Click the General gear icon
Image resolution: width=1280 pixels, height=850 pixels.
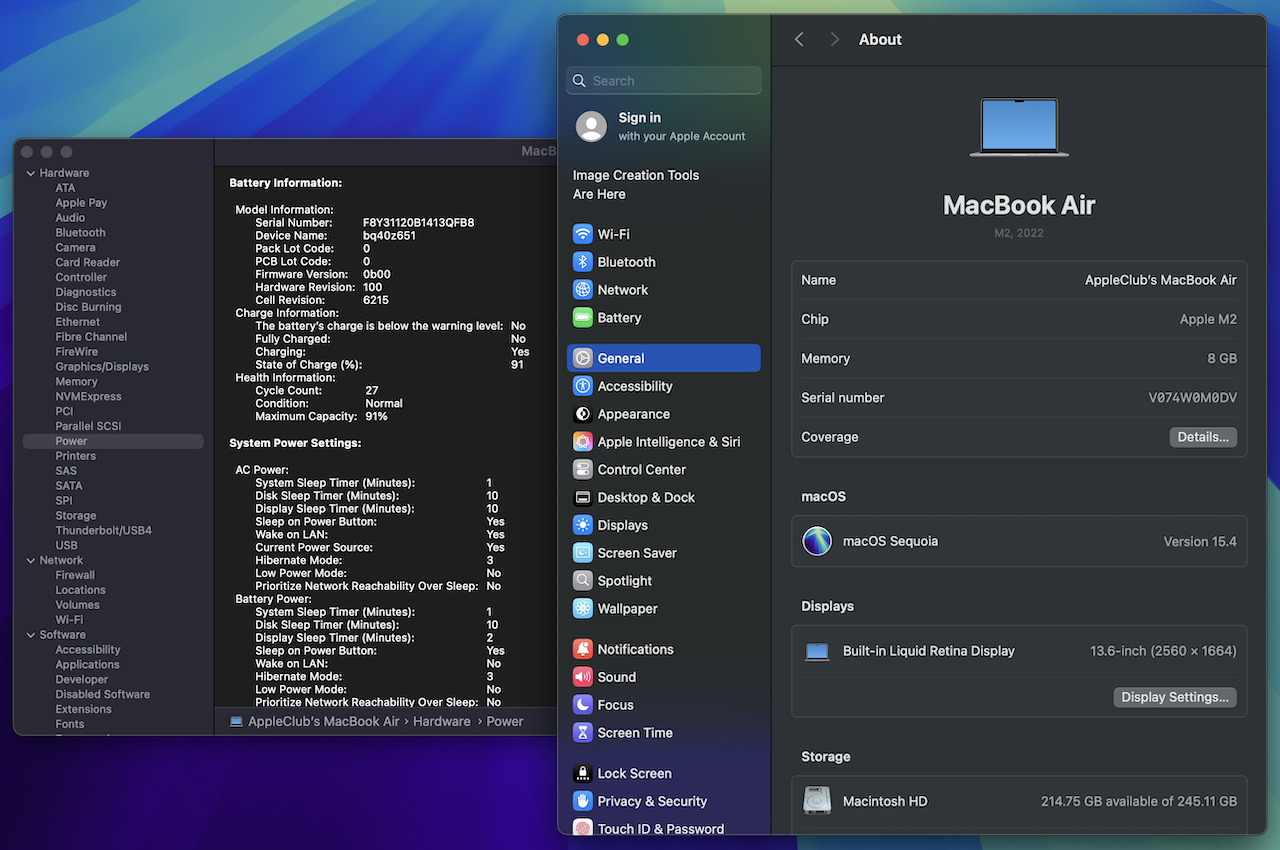(583, 358)
